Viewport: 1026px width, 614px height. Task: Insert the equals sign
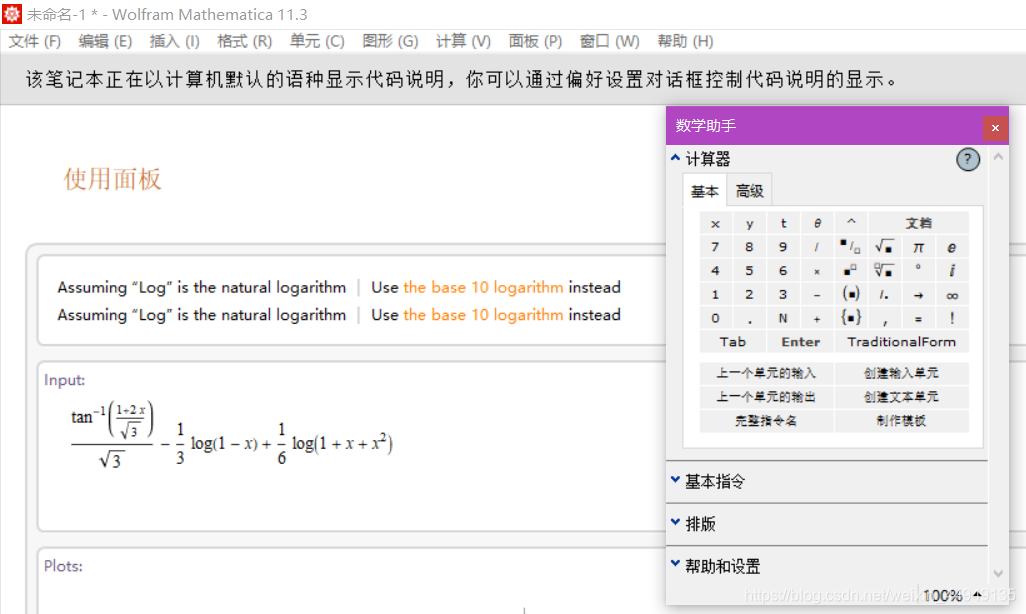click(x=918, y=318)
